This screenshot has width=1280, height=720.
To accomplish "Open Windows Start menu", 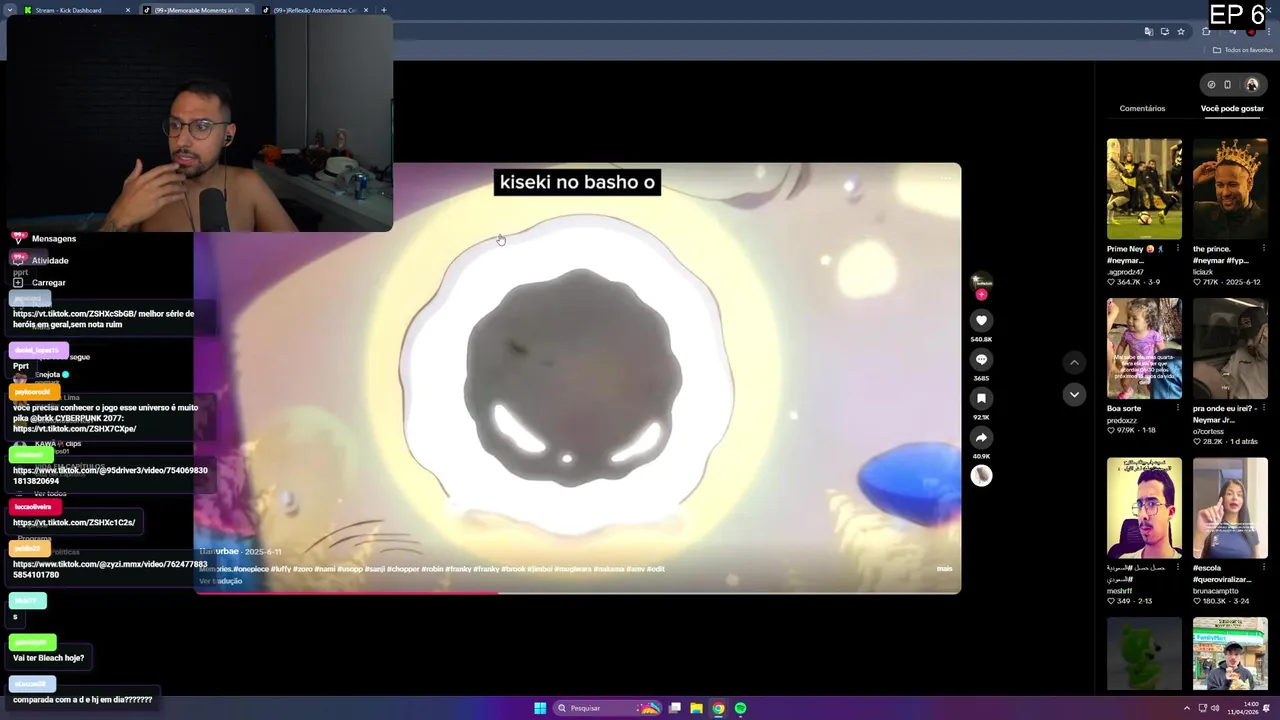I will click(x=540, y=708).
